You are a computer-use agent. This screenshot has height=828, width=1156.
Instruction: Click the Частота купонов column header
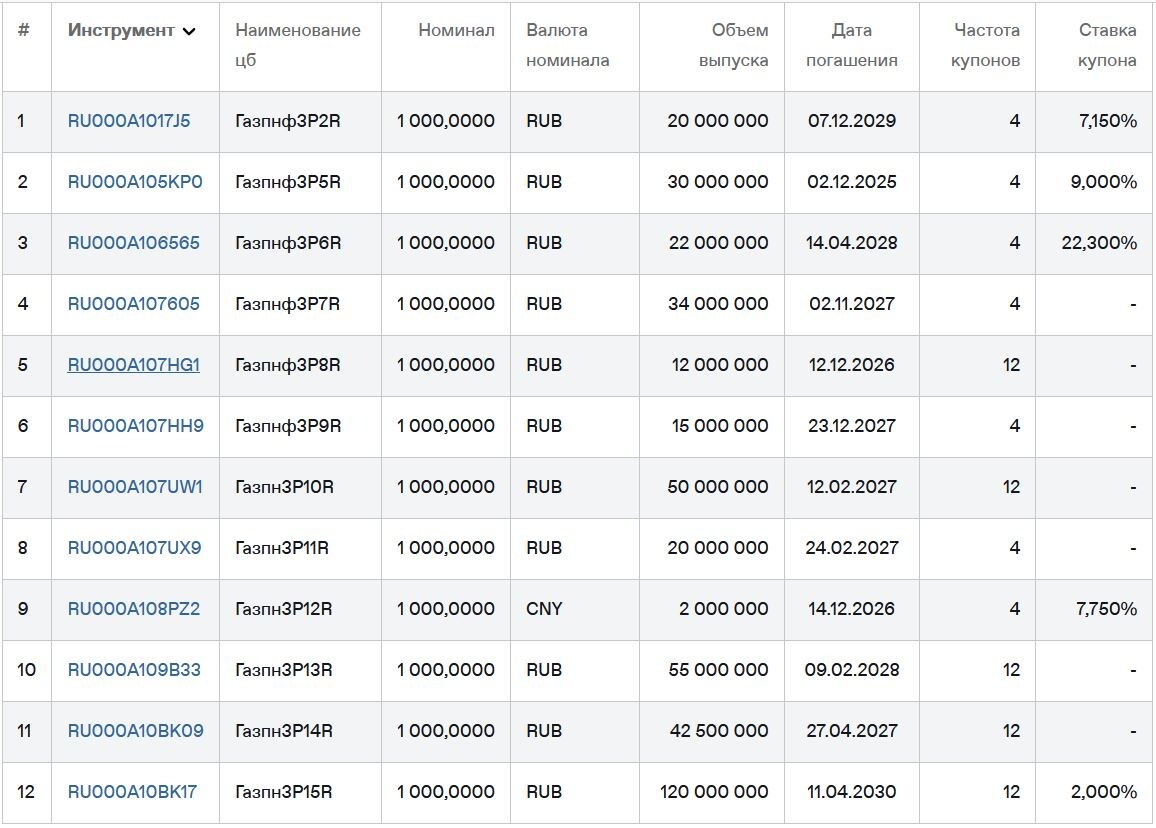[x=983, y=46]
